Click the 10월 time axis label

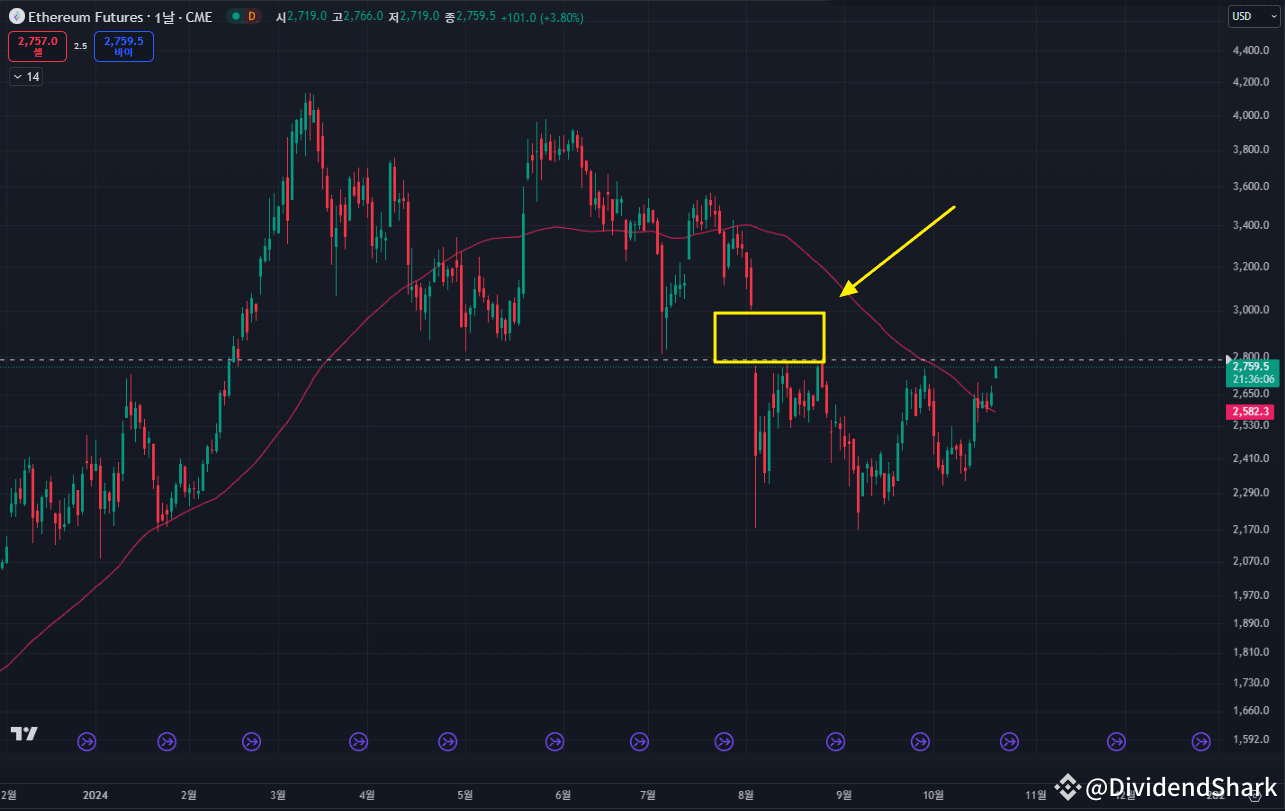coord(933,795)
